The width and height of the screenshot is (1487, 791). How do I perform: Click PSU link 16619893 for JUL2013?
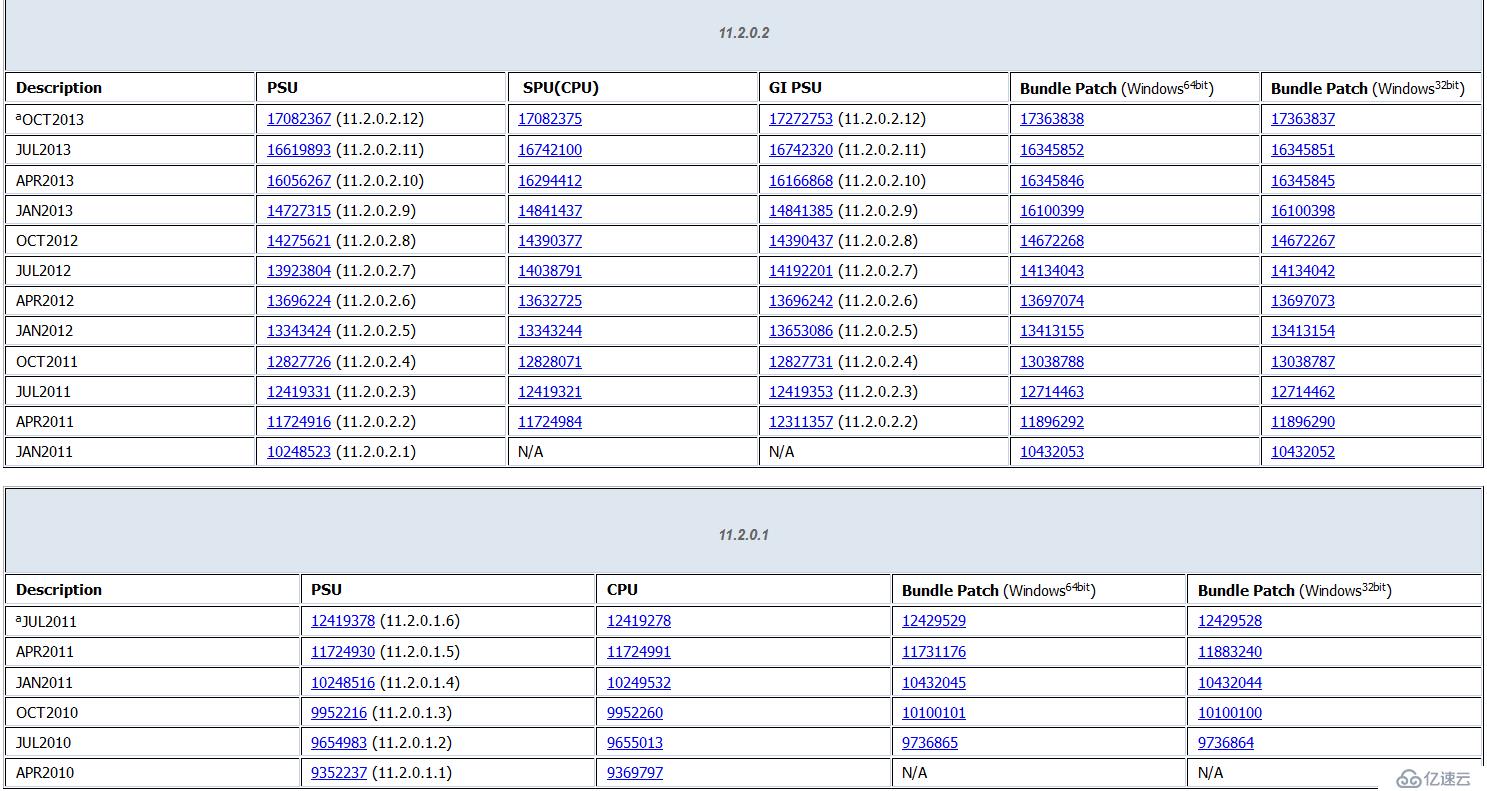pos(299,150)
